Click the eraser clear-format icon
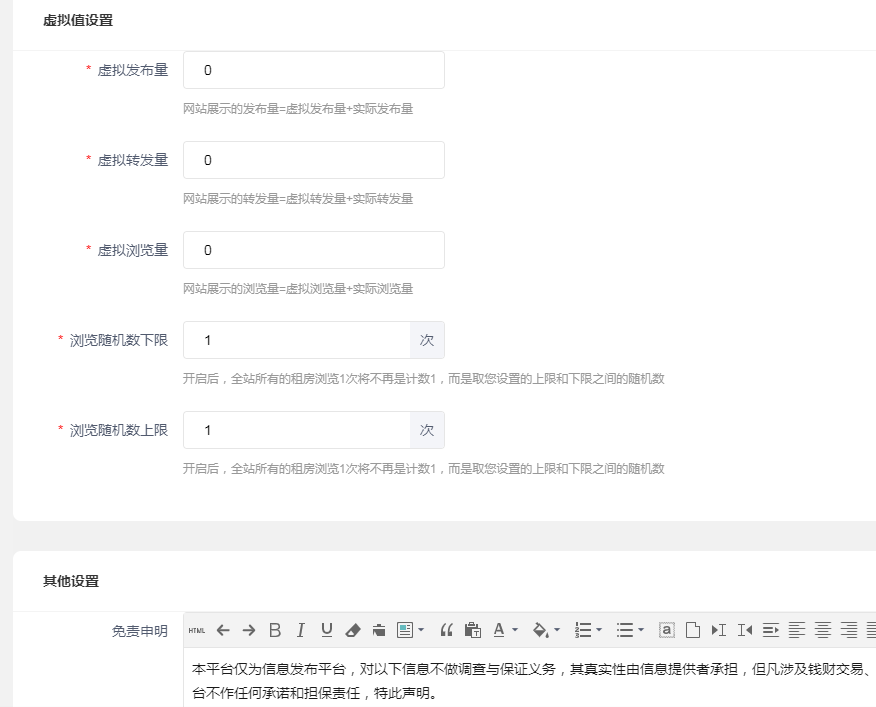The width and height of the screenshot is (876, 707). point(353,630)
